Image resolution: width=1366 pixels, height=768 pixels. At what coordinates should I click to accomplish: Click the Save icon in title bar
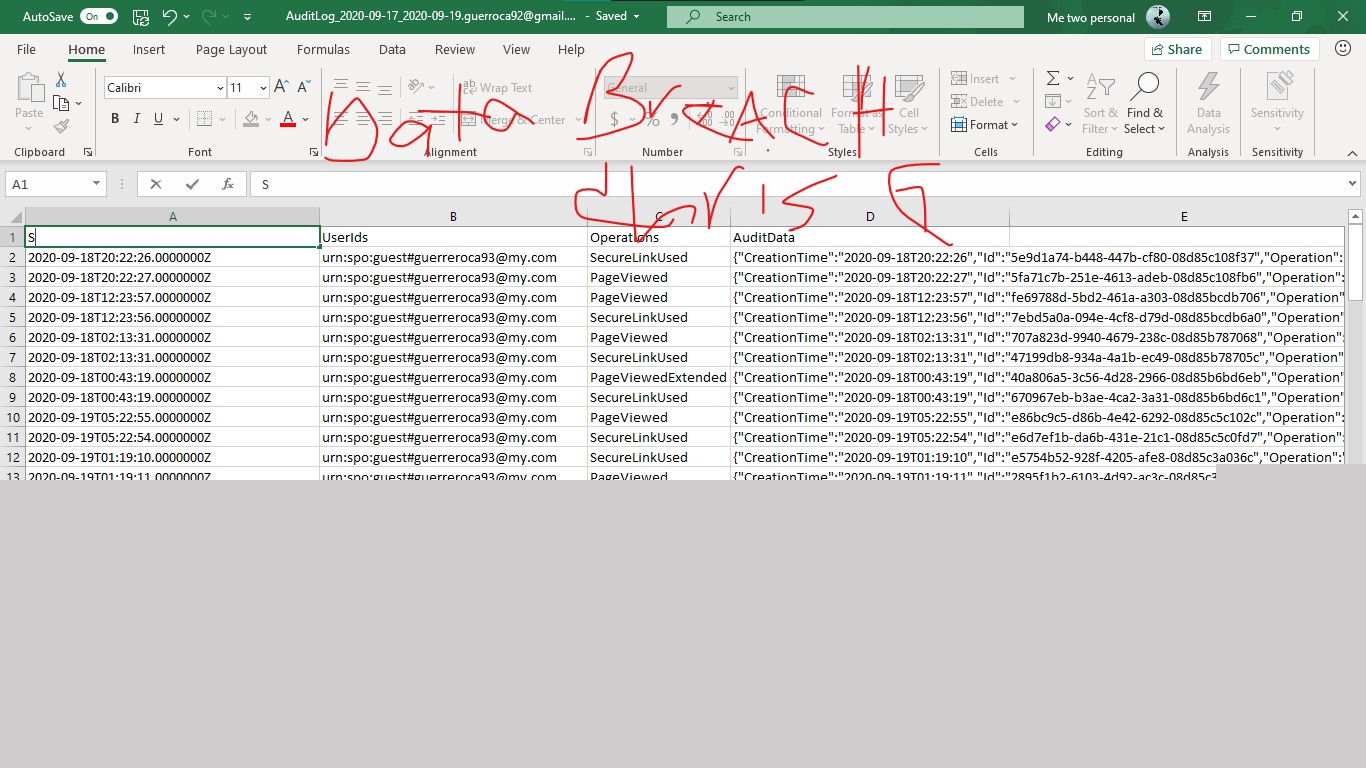(x=141, y=17)
